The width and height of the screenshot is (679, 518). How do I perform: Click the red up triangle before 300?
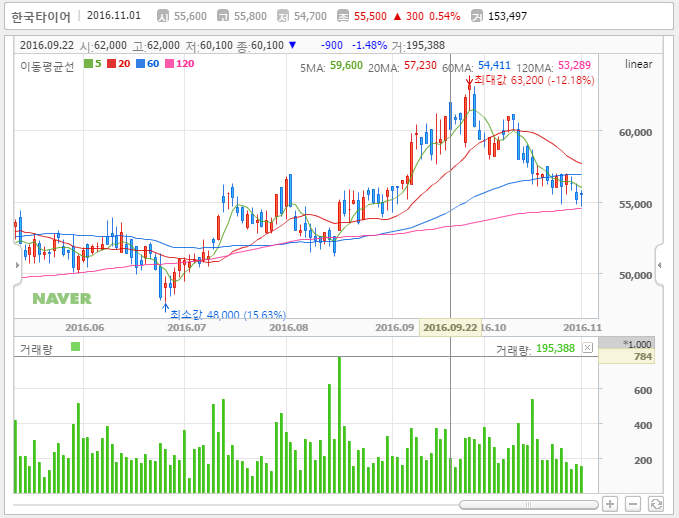click(398, 16)
